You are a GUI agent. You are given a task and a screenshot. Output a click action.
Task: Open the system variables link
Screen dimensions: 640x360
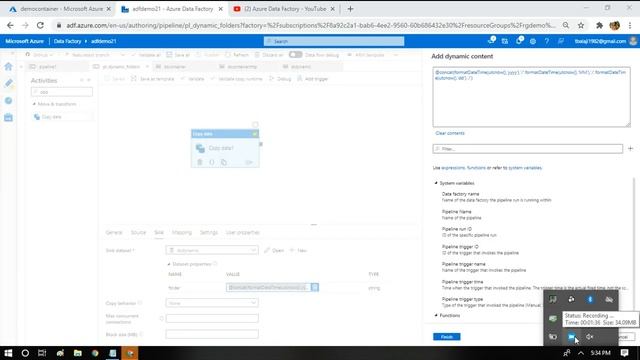[525, 168]
